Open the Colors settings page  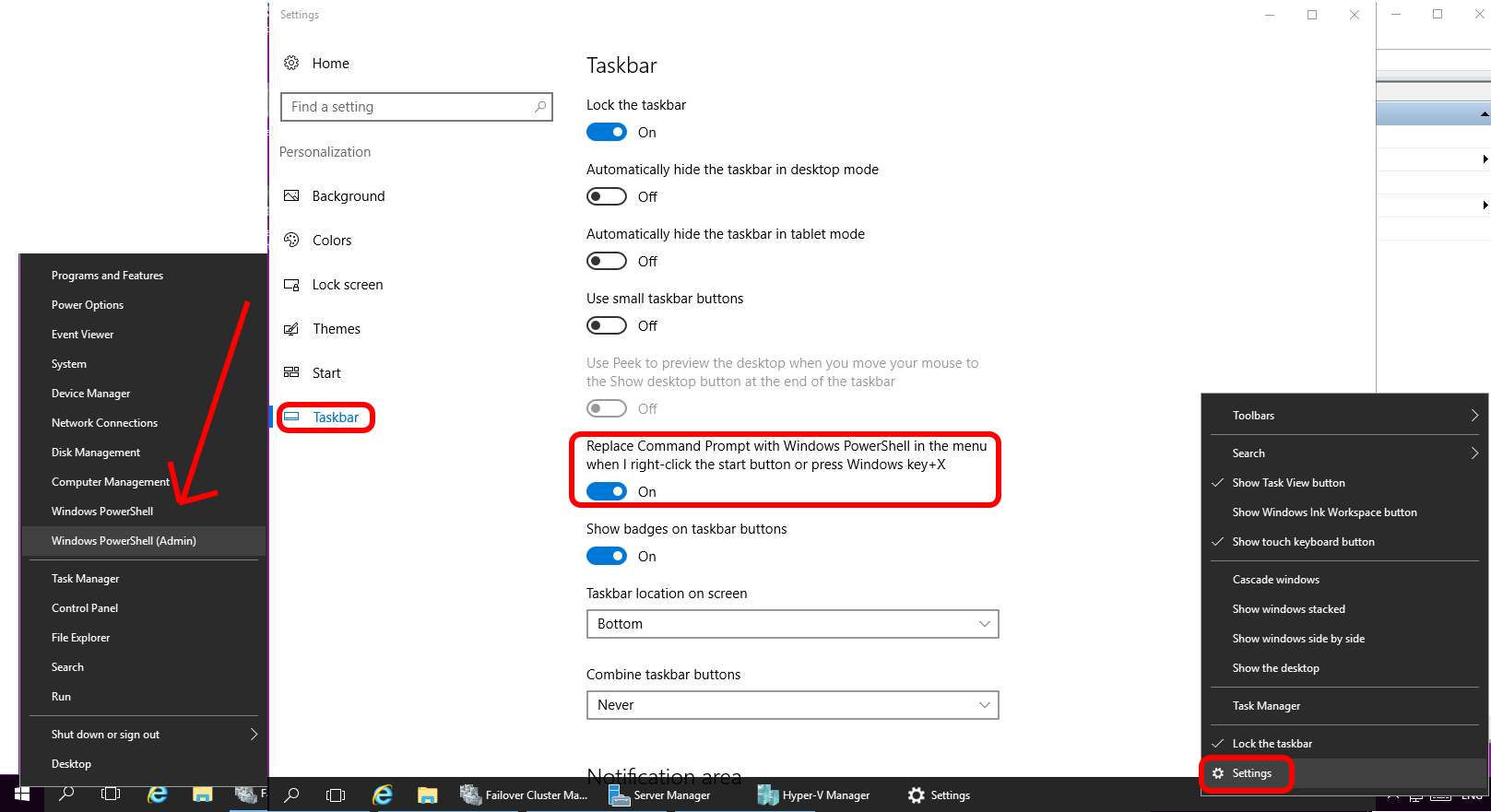click(331, 241)
